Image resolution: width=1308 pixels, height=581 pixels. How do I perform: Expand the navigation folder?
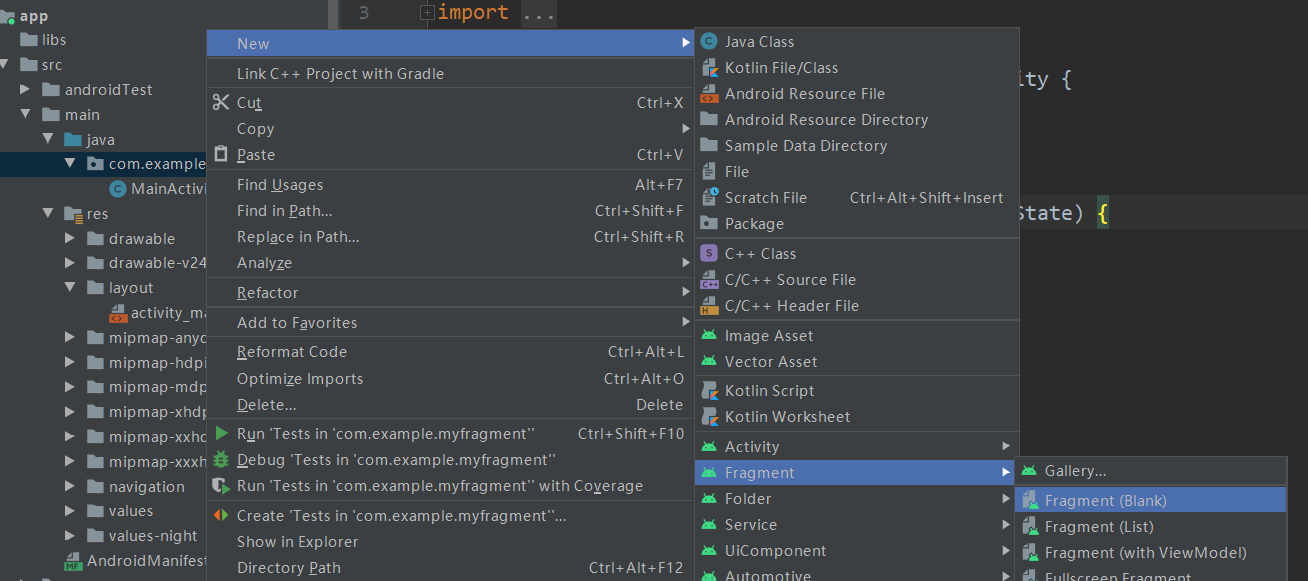(x=69, y=487)
